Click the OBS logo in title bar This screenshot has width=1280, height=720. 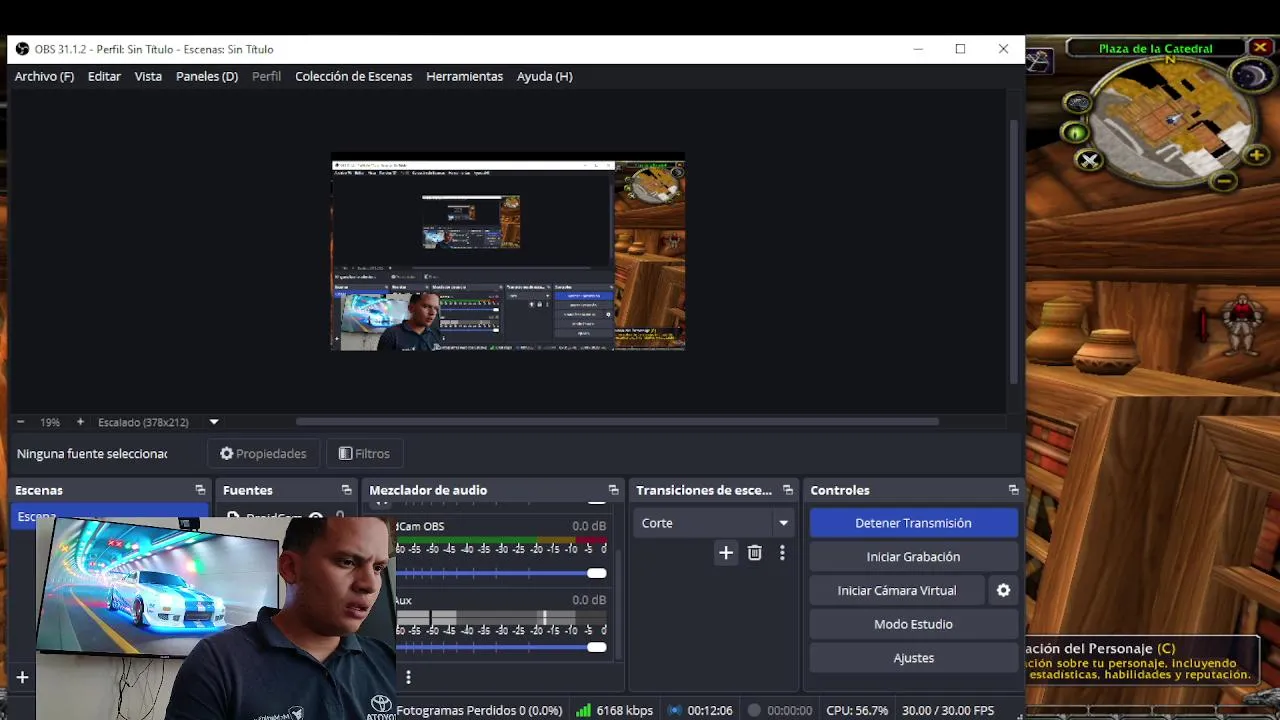22,49
